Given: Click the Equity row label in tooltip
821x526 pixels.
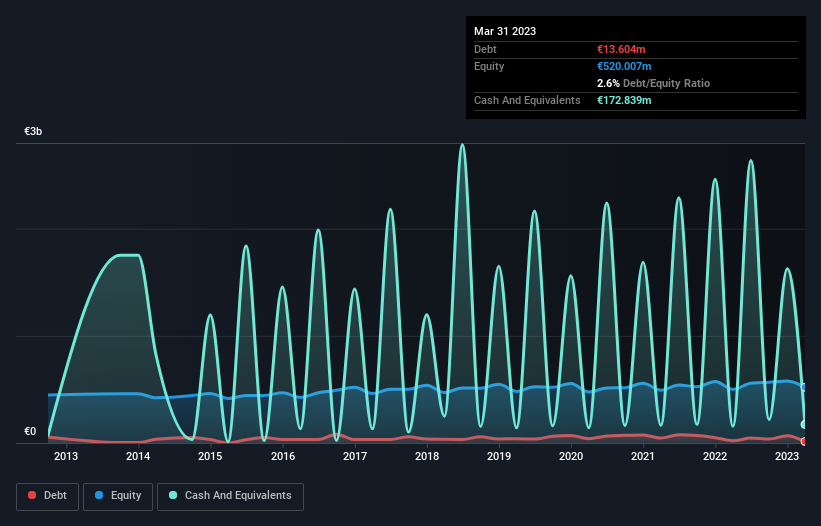Looking at the screenshot, I should coord(489,66).
